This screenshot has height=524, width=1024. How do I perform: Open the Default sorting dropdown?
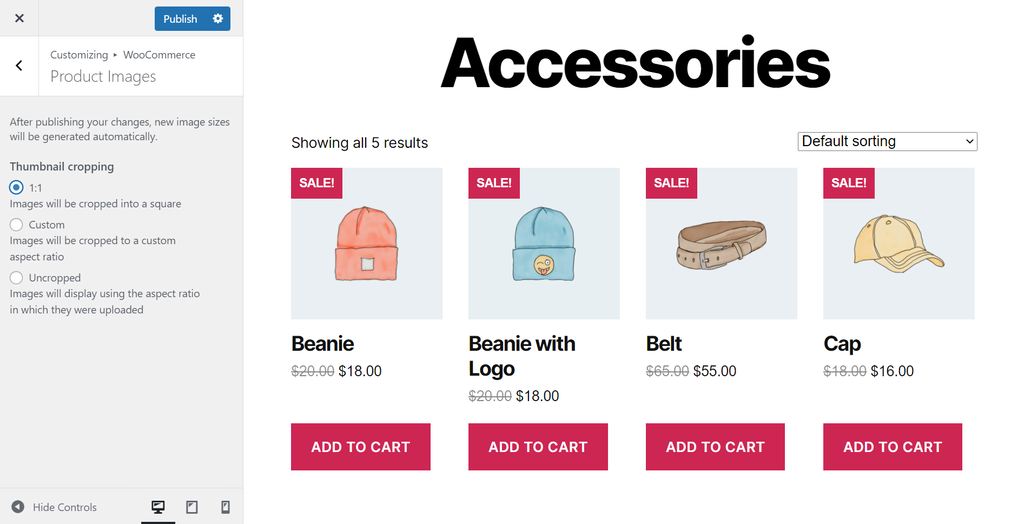click(x=887, y=141)
